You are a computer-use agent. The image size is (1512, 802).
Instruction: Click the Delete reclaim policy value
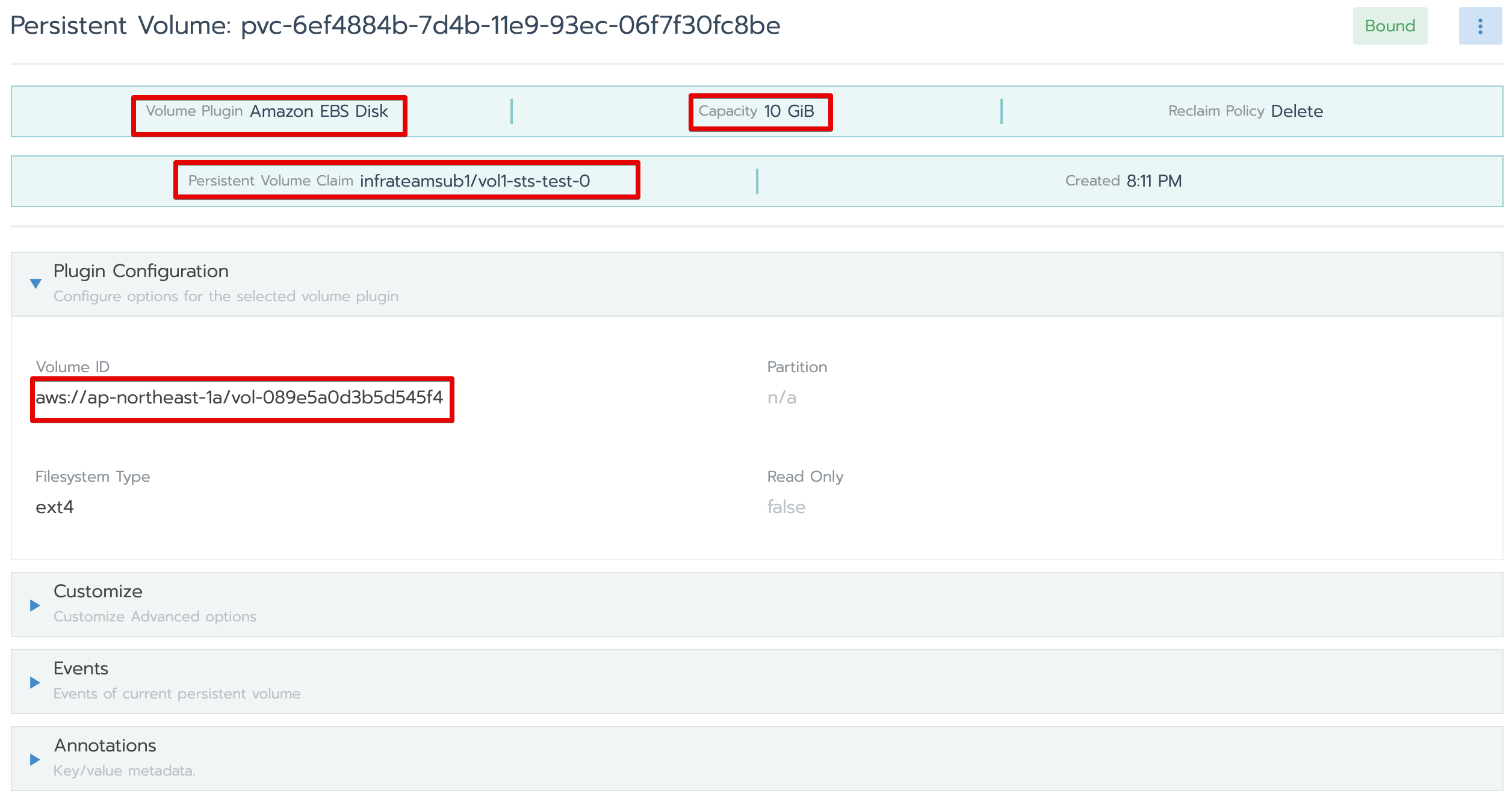tap(1297, 111)
